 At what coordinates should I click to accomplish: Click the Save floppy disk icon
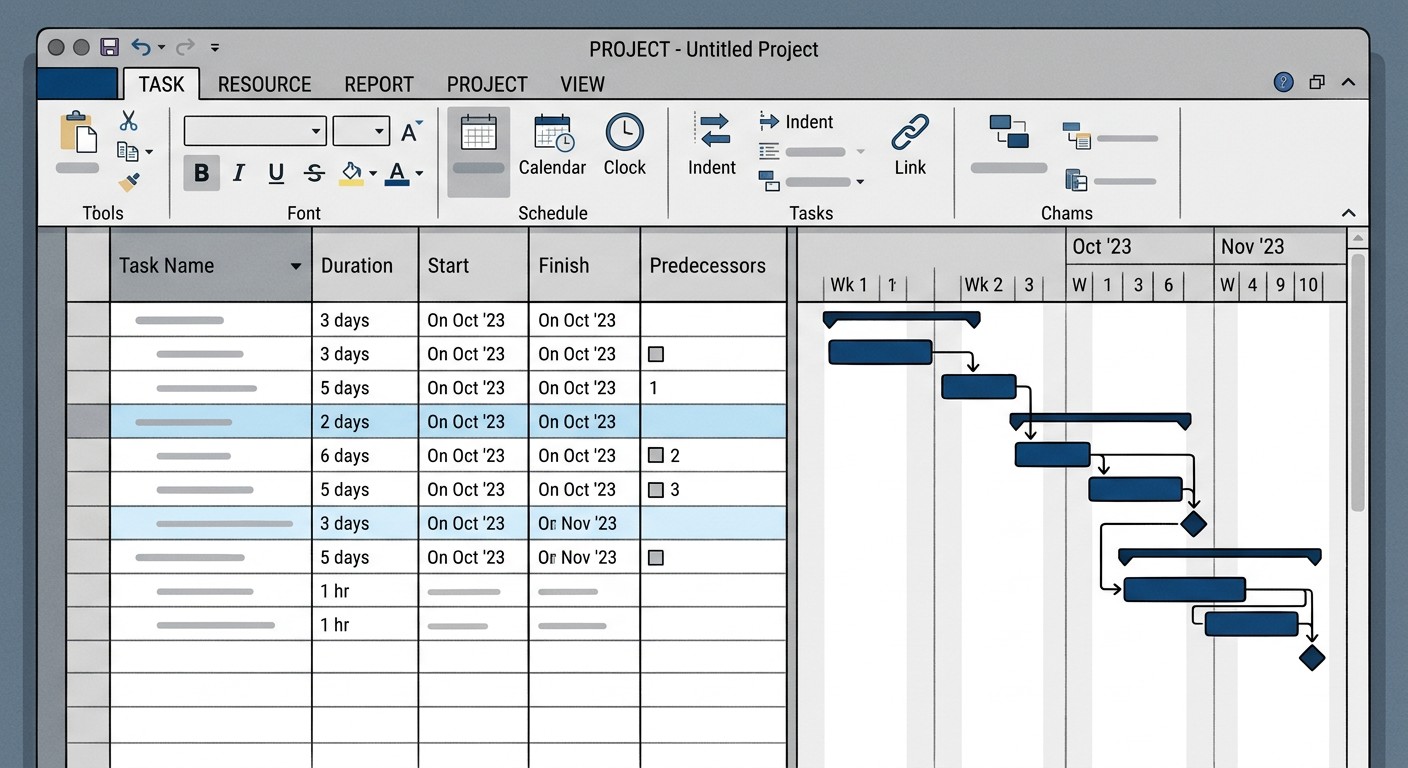click(x=110, y=47)
